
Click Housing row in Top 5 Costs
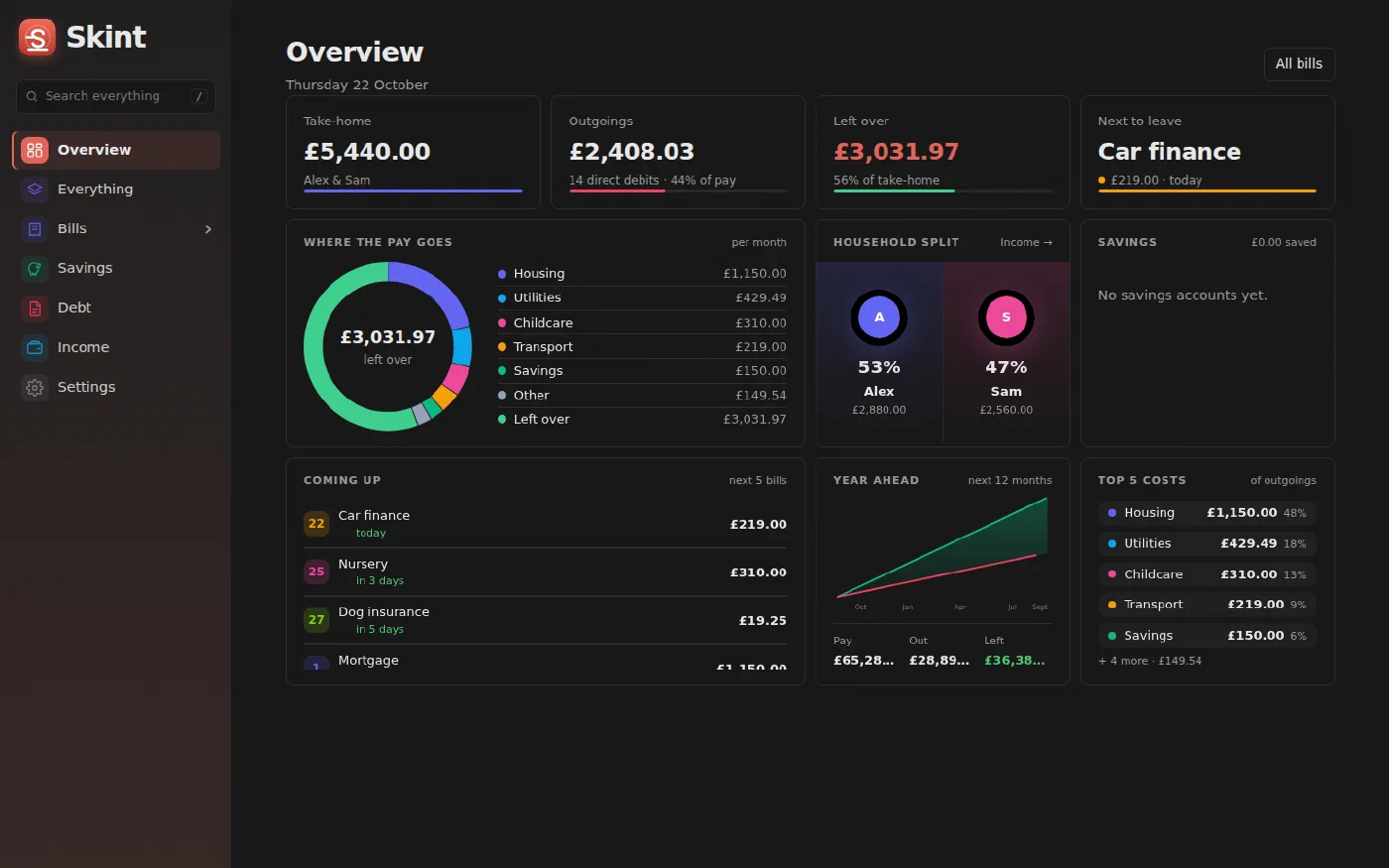[1207, 513]
